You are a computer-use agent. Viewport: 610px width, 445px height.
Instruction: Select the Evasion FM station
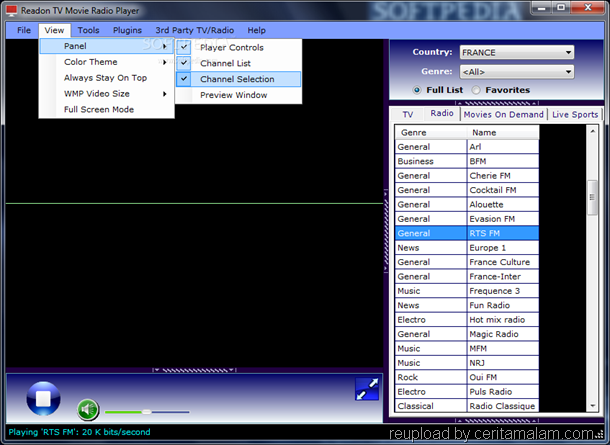point(503,219)
